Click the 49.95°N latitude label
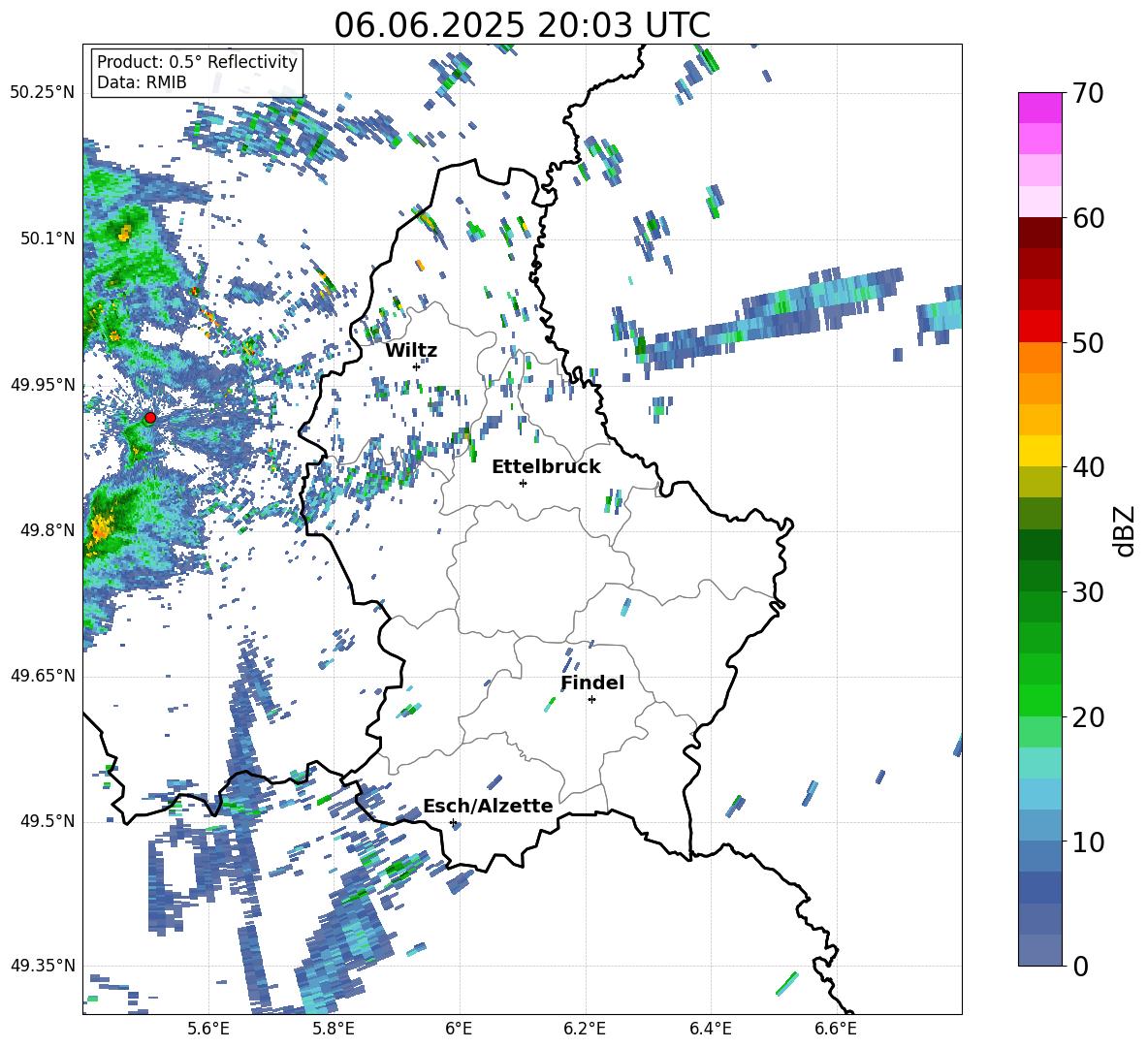1148x1048 pixels. point(43,385)
